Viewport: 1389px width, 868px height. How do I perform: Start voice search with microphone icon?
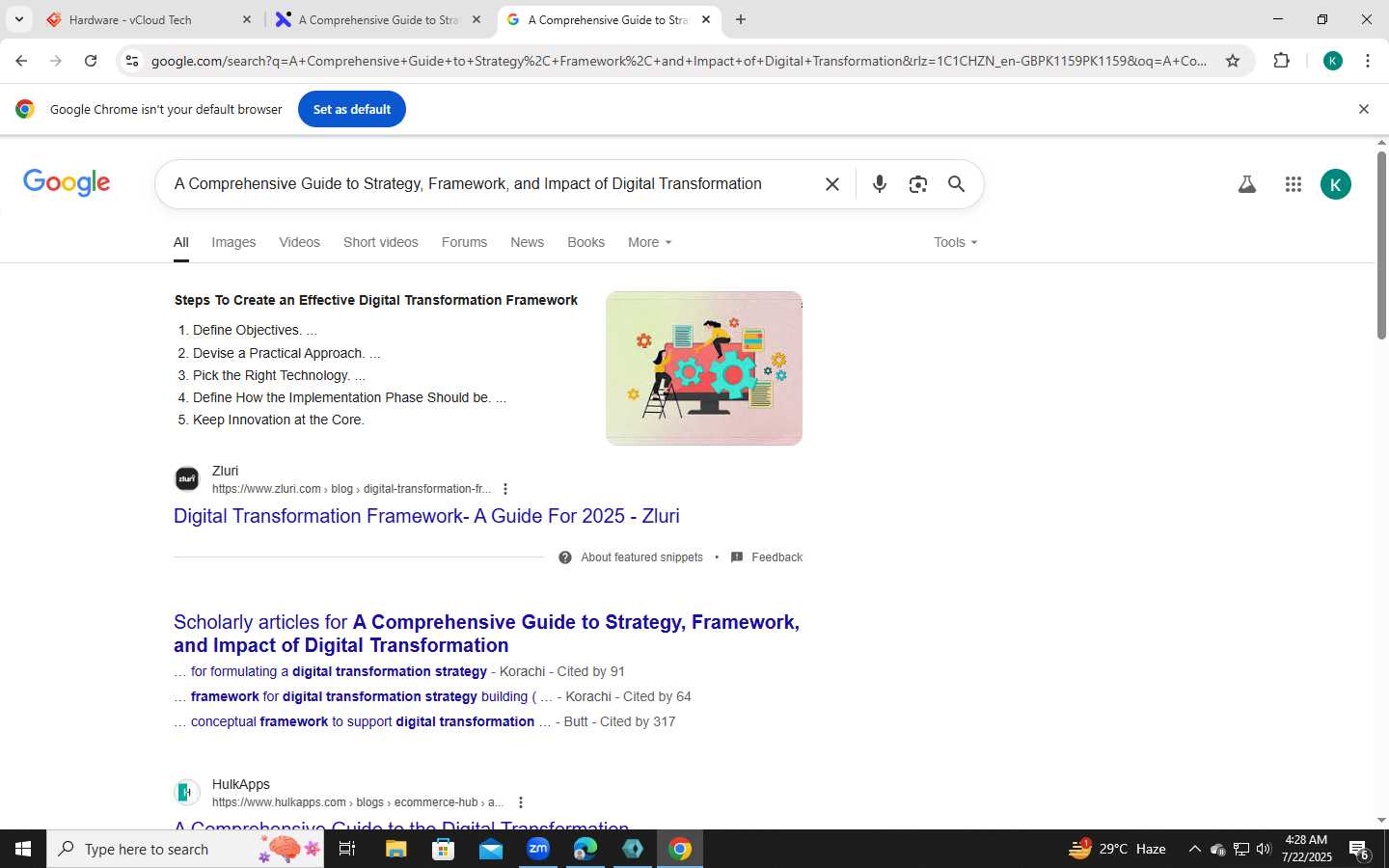pos(879,184)
